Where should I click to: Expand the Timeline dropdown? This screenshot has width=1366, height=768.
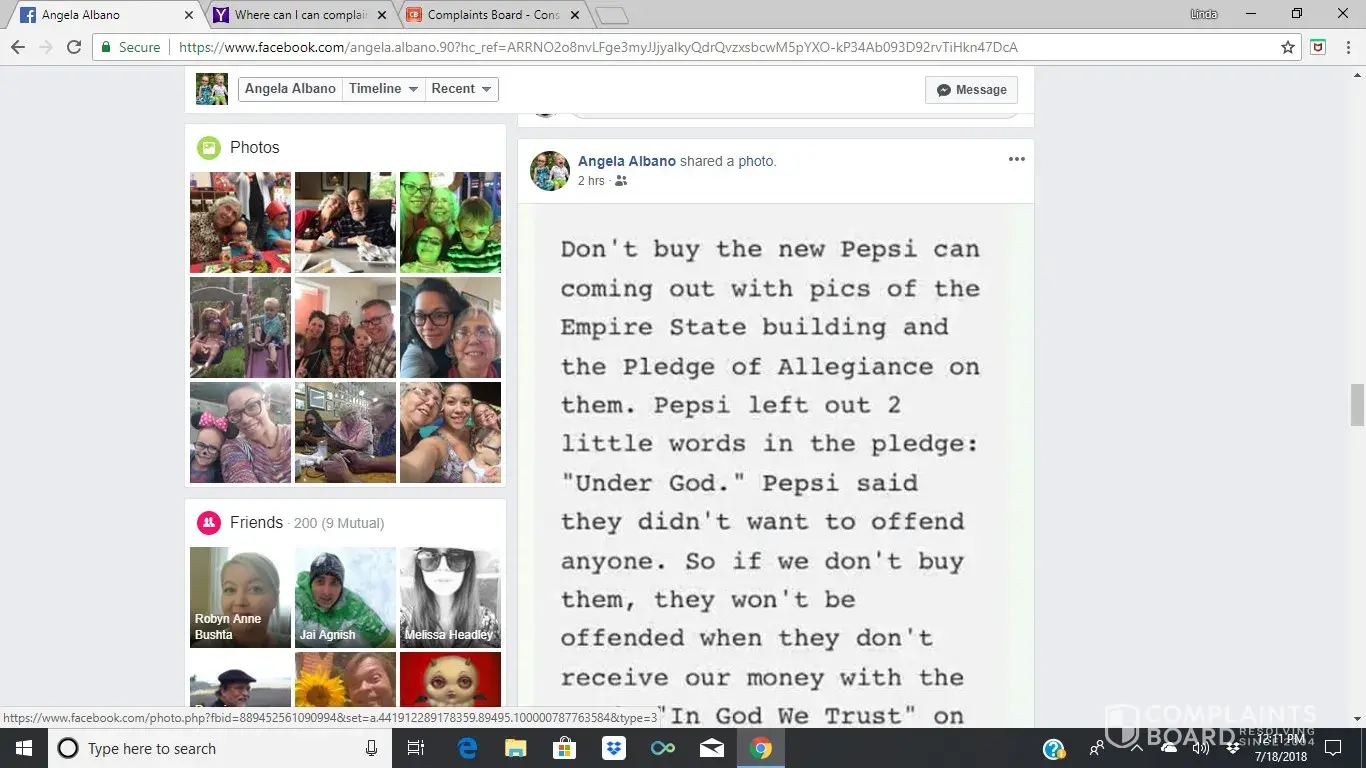point(383,89)
